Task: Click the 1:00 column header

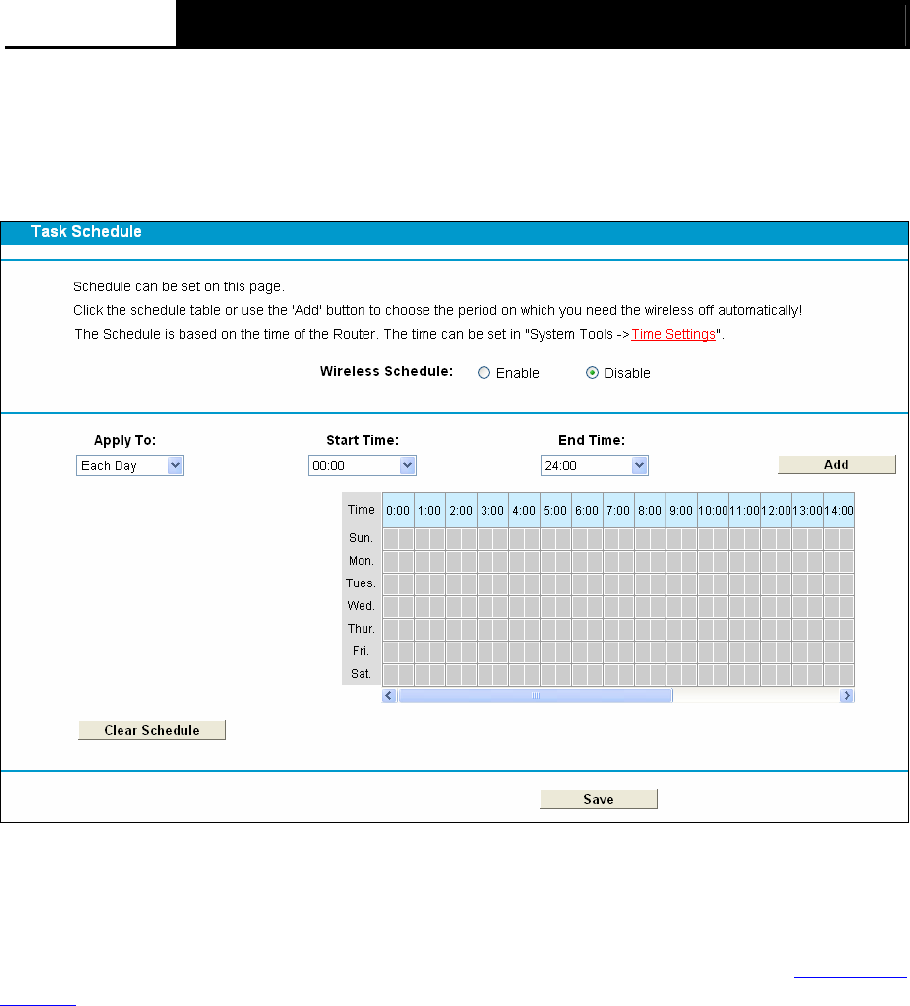Action: tap(429, 511)
